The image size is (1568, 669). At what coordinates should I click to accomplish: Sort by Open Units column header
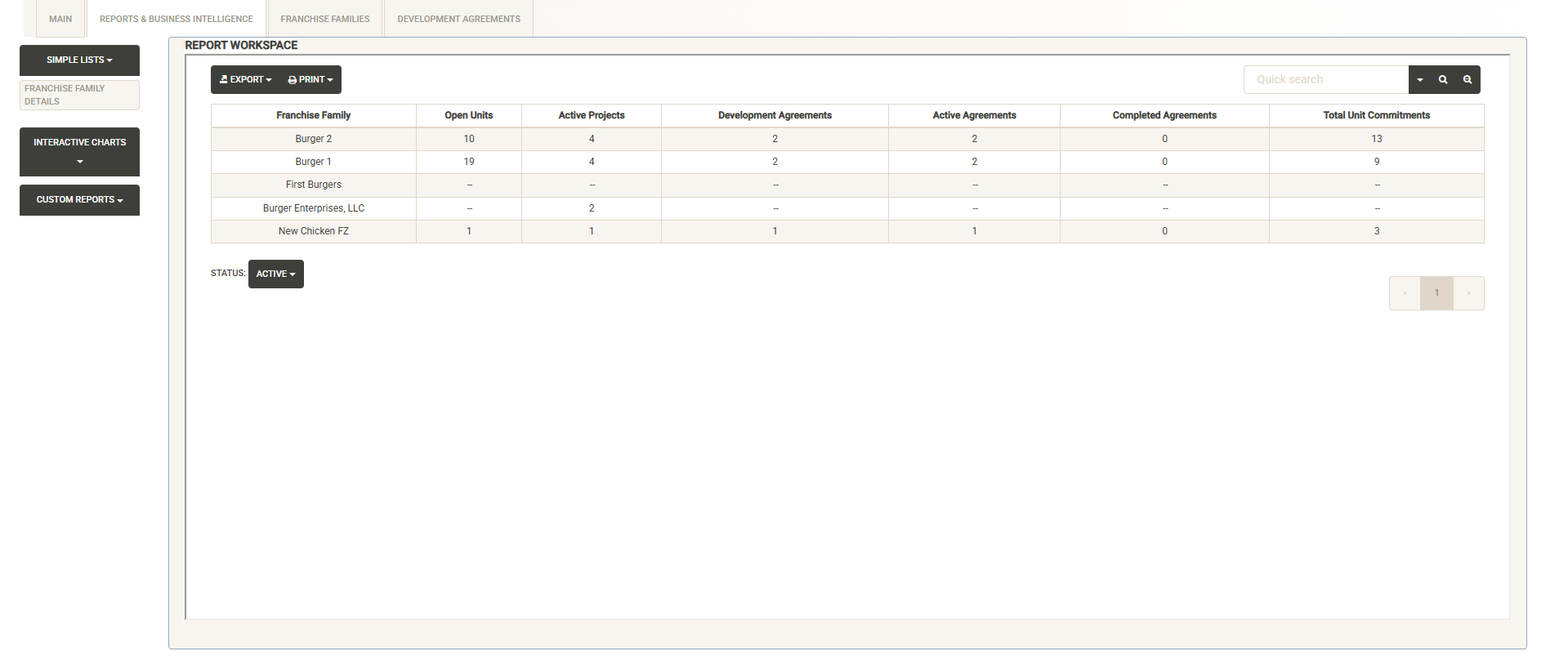[x=468, y=115]
